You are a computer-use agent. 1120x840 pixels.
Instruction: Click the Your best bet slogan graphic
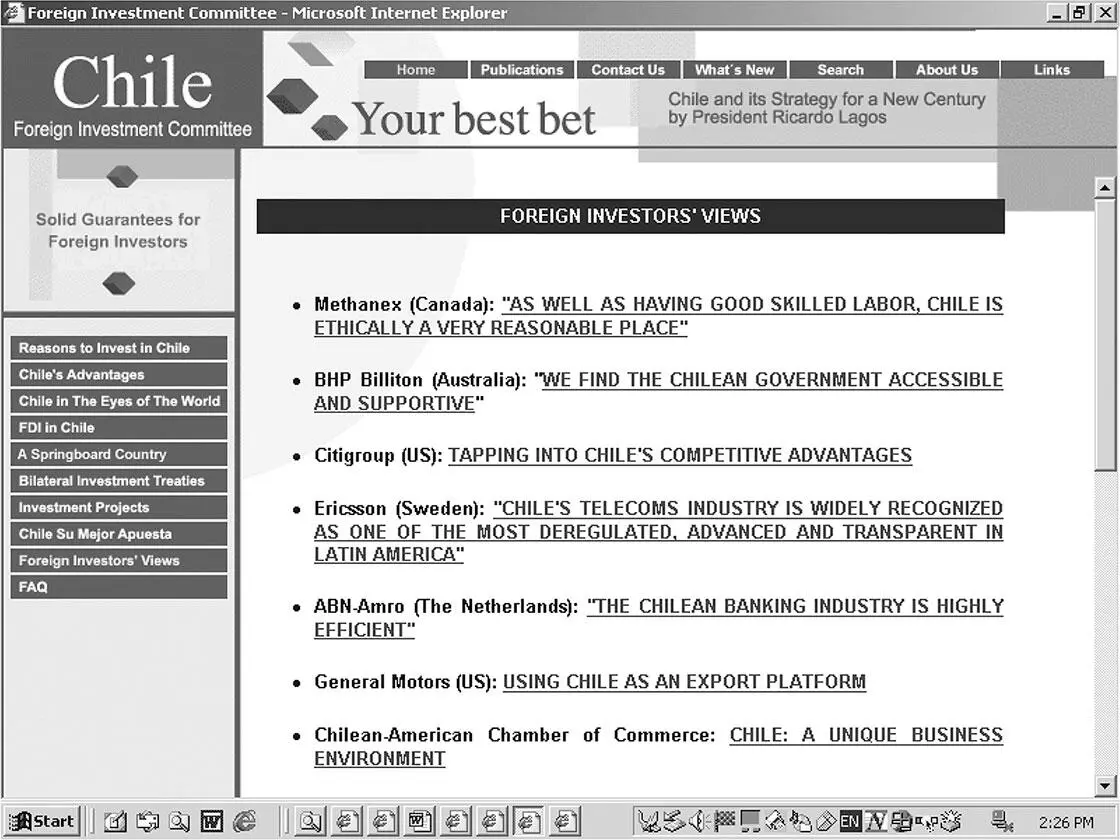tap(474, 119)
